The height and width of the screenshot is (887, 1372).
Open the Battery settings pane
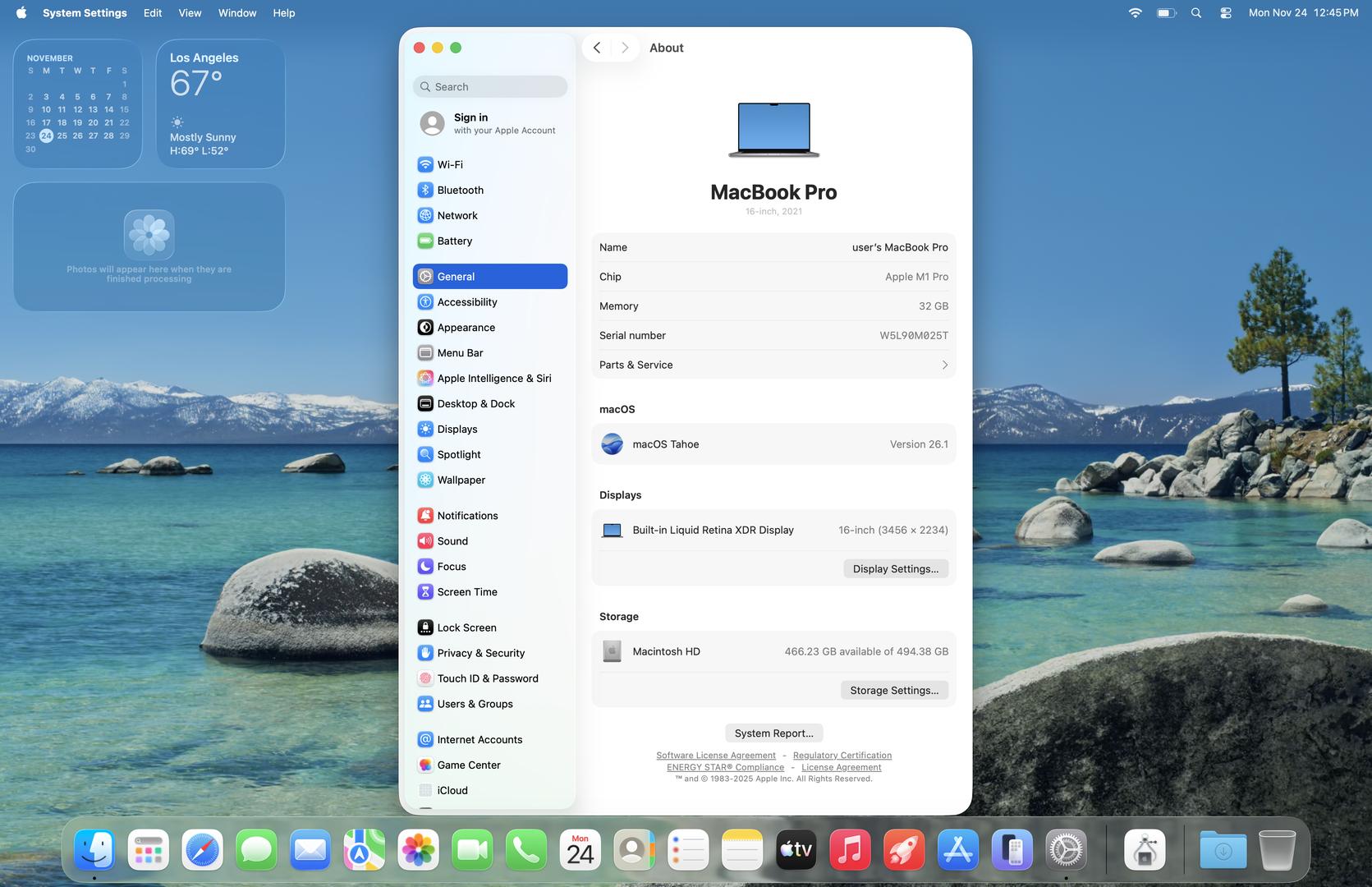454,241
